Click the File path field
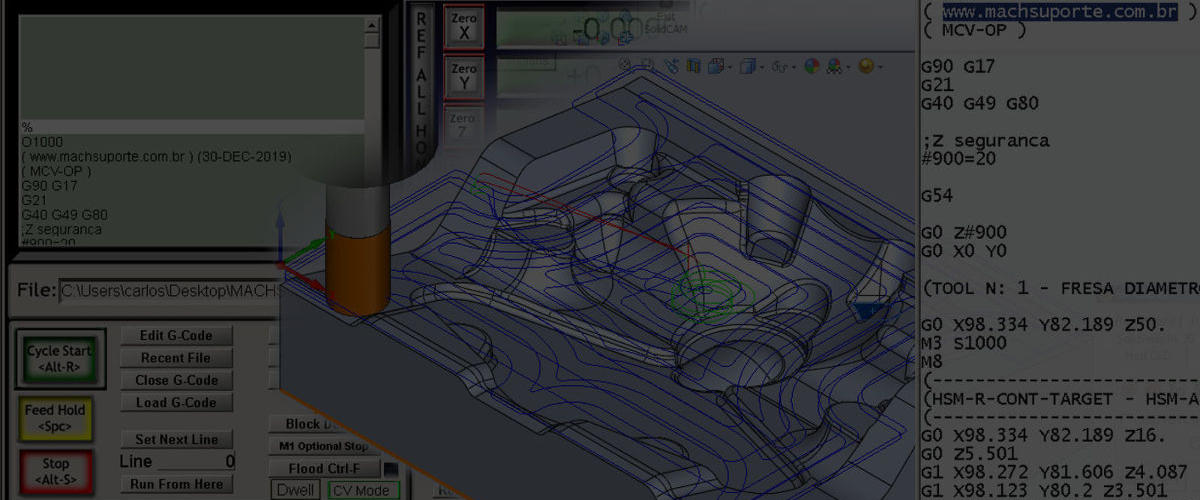 pyautogui.click(x=168, y=291)
